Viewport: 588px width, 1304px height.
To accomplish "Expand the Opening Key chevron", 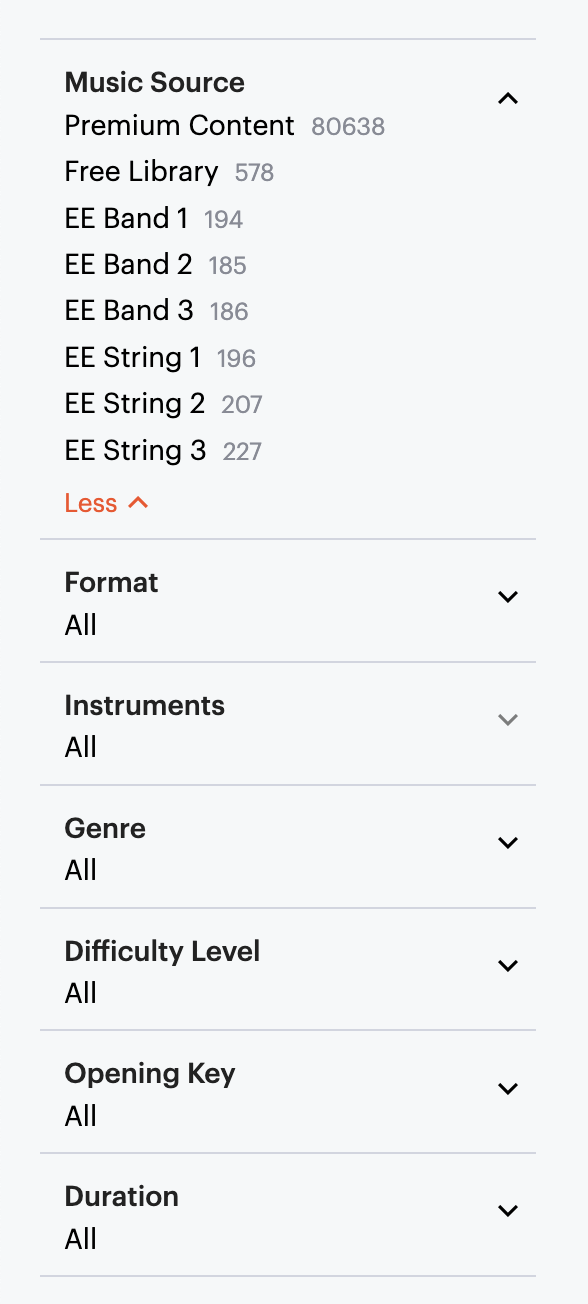I will pos(508,1089).
